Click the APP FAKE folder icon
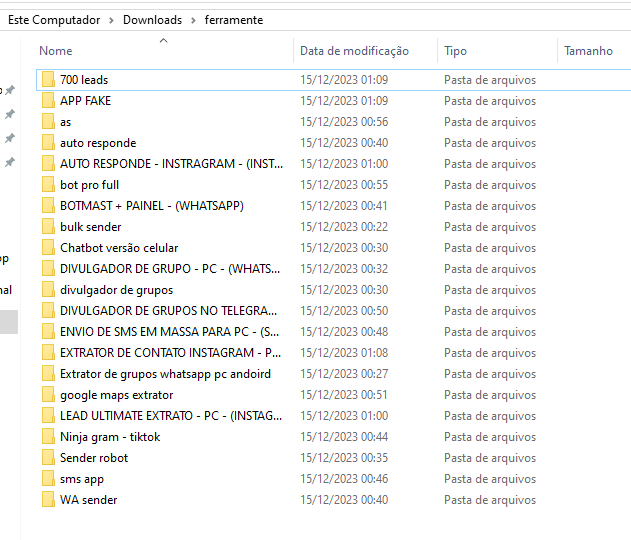631x540 pixels. (48, 100)
